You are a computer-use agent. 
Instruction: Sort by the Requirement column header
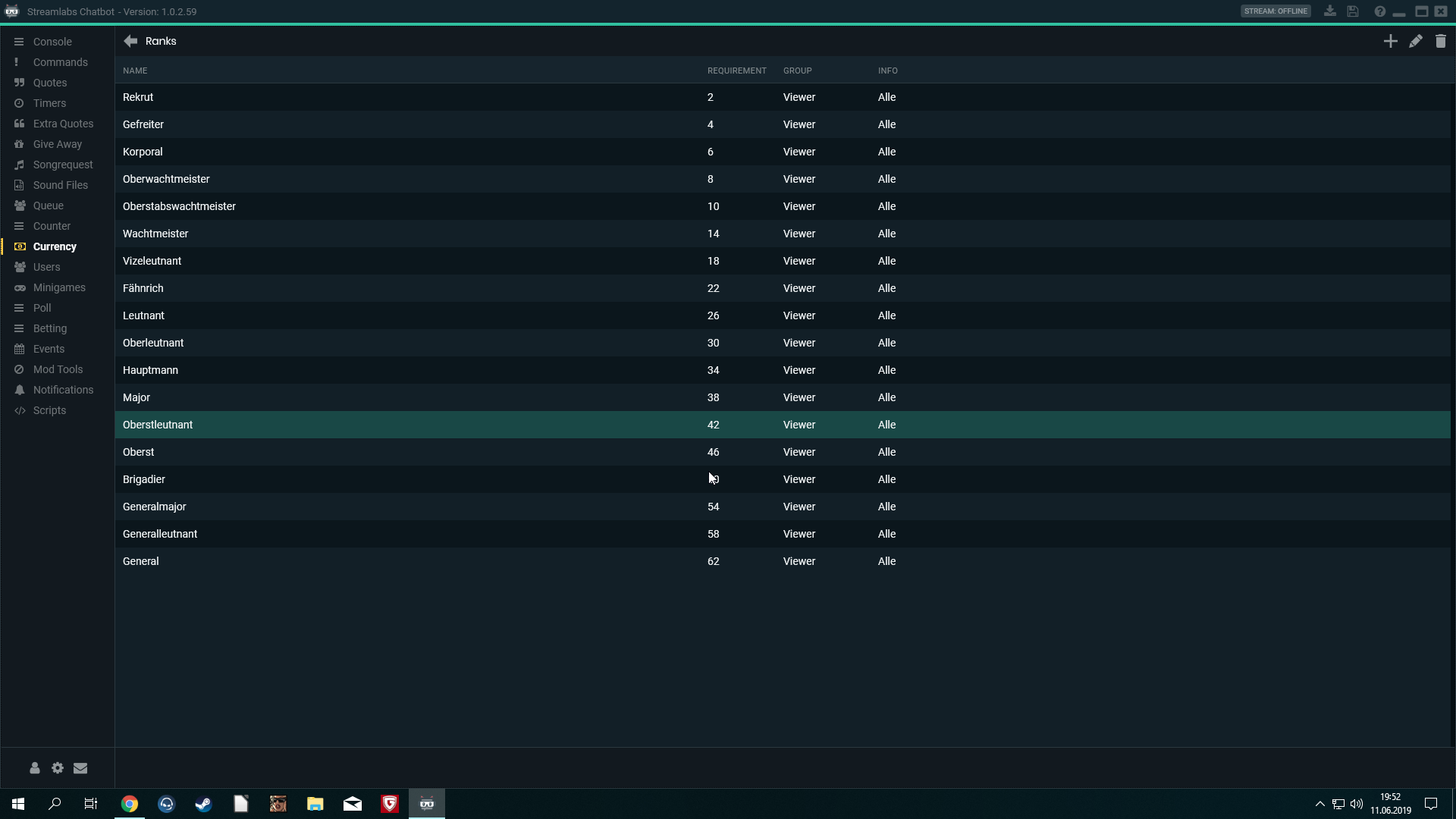(736, 71)
